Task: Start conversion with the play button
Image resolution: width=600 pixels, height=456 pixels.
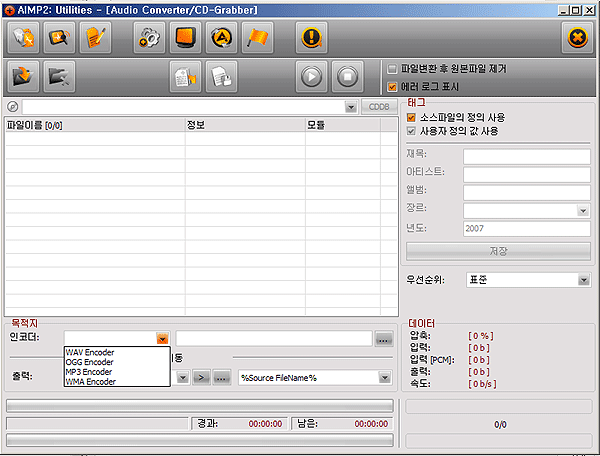Action: coord(311,76)
